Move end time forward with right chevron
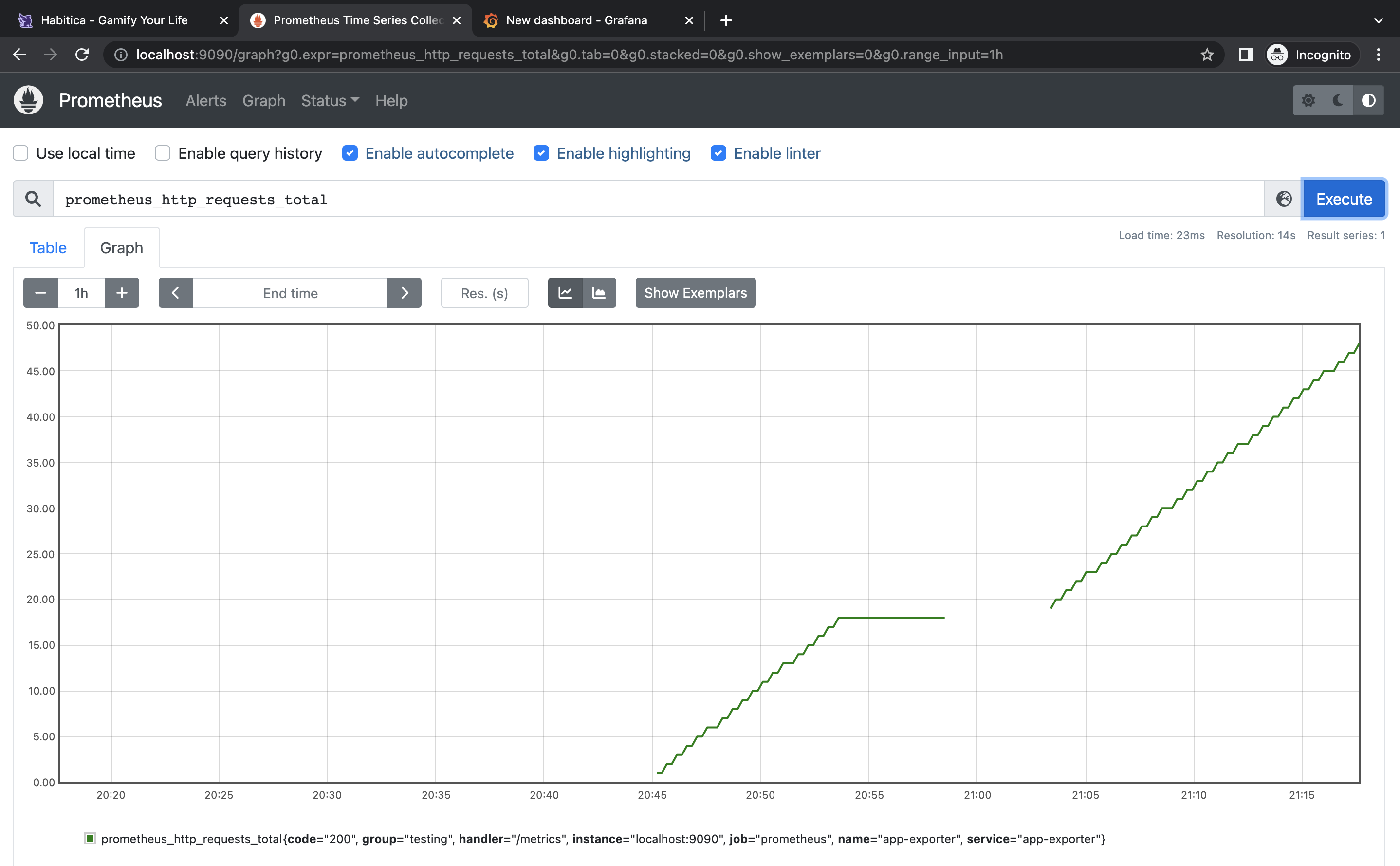 tap(404, 293)
